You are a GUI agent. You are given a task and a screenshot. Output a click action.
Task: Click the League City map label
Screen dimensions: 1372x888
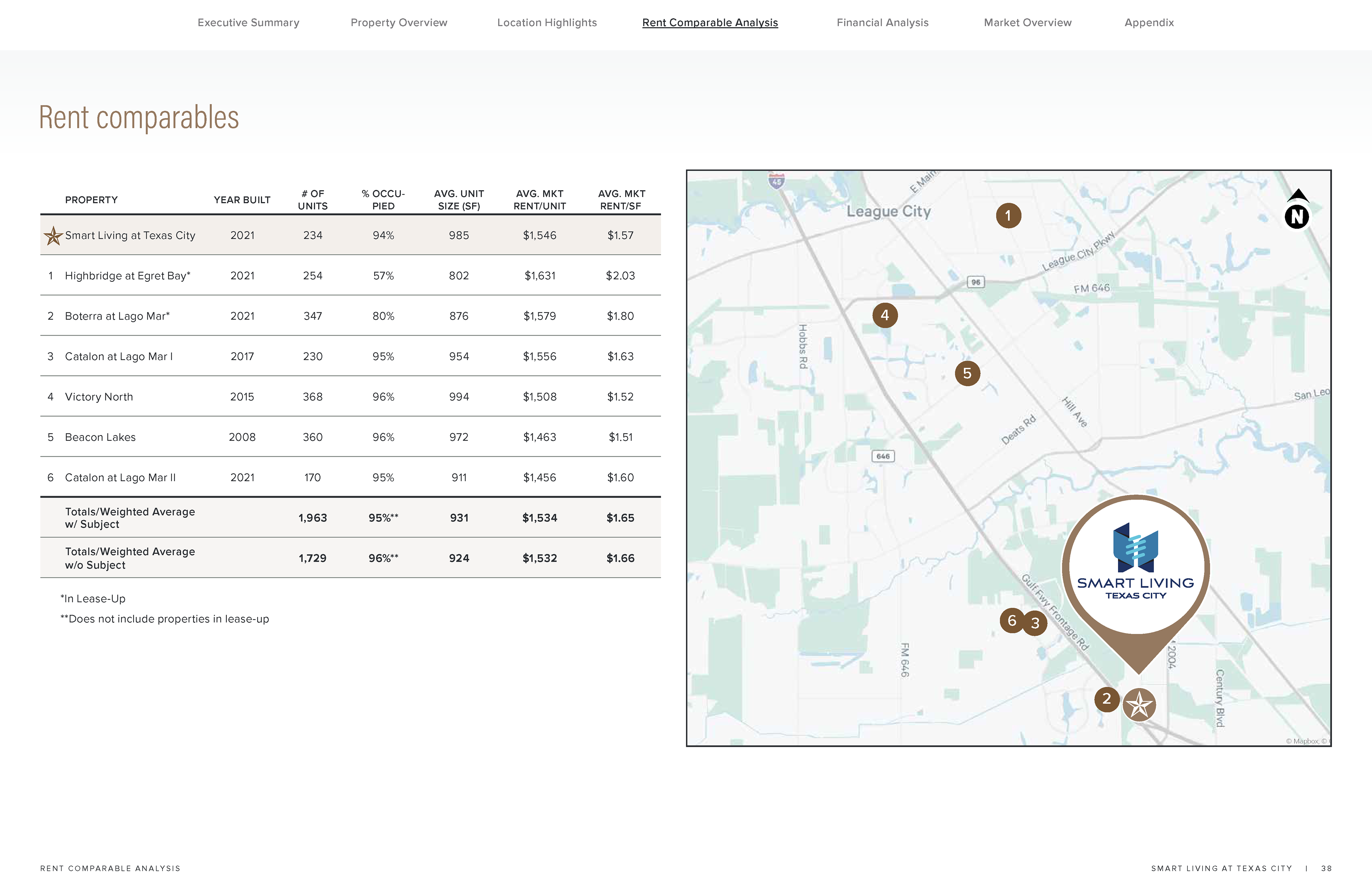[888, 211]
